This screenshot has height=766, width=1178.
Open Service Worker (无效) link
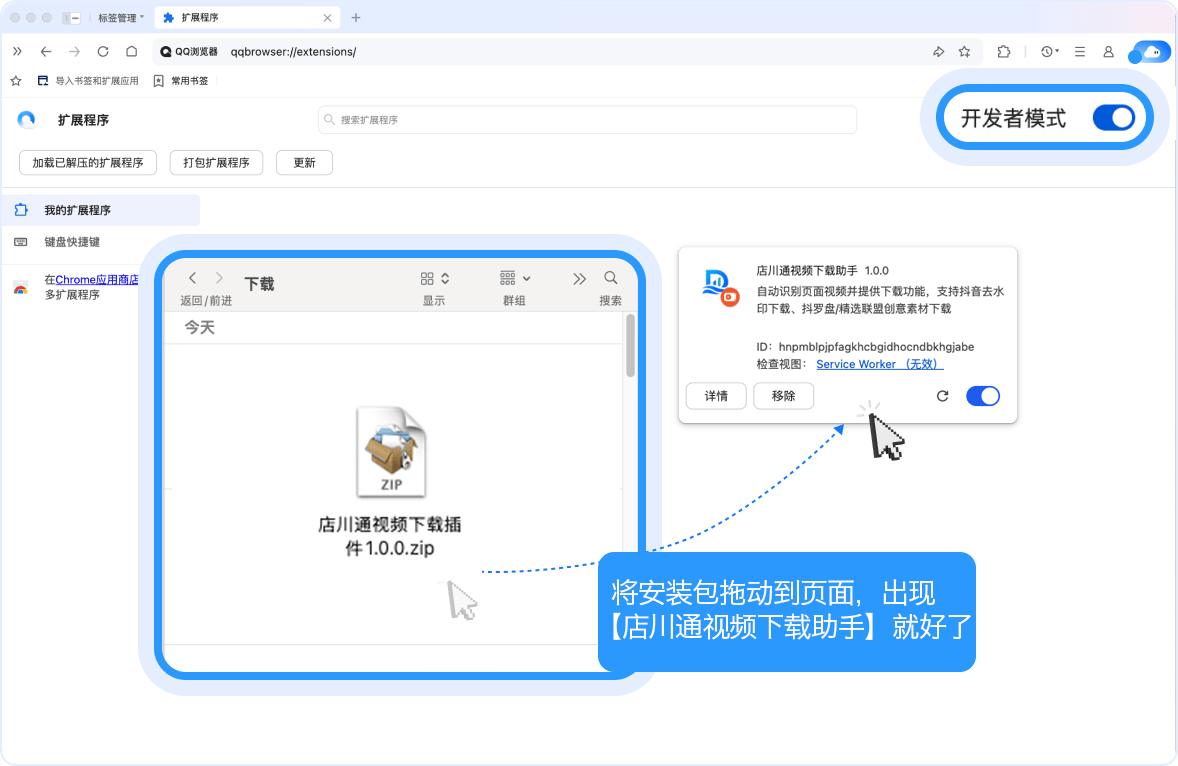pyautogui.click(x=879, y=364)
